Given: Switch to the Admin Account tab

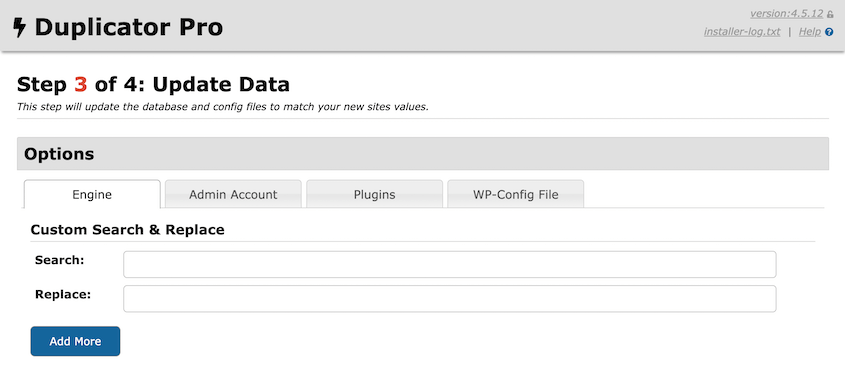Looking at the screenshot, I should [233, 195].
